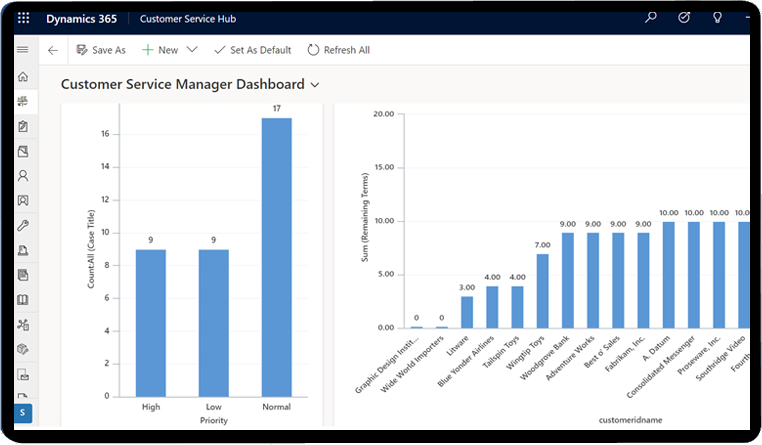762x445 pixels.
Task: Open the app launcher waffle grid
Action: (x=23, y=18)
